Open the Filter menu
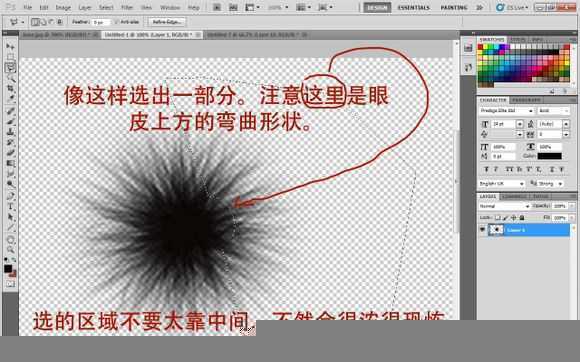This screenshot has height=362, width=580. pyautogui.click(x=127, y=7)
